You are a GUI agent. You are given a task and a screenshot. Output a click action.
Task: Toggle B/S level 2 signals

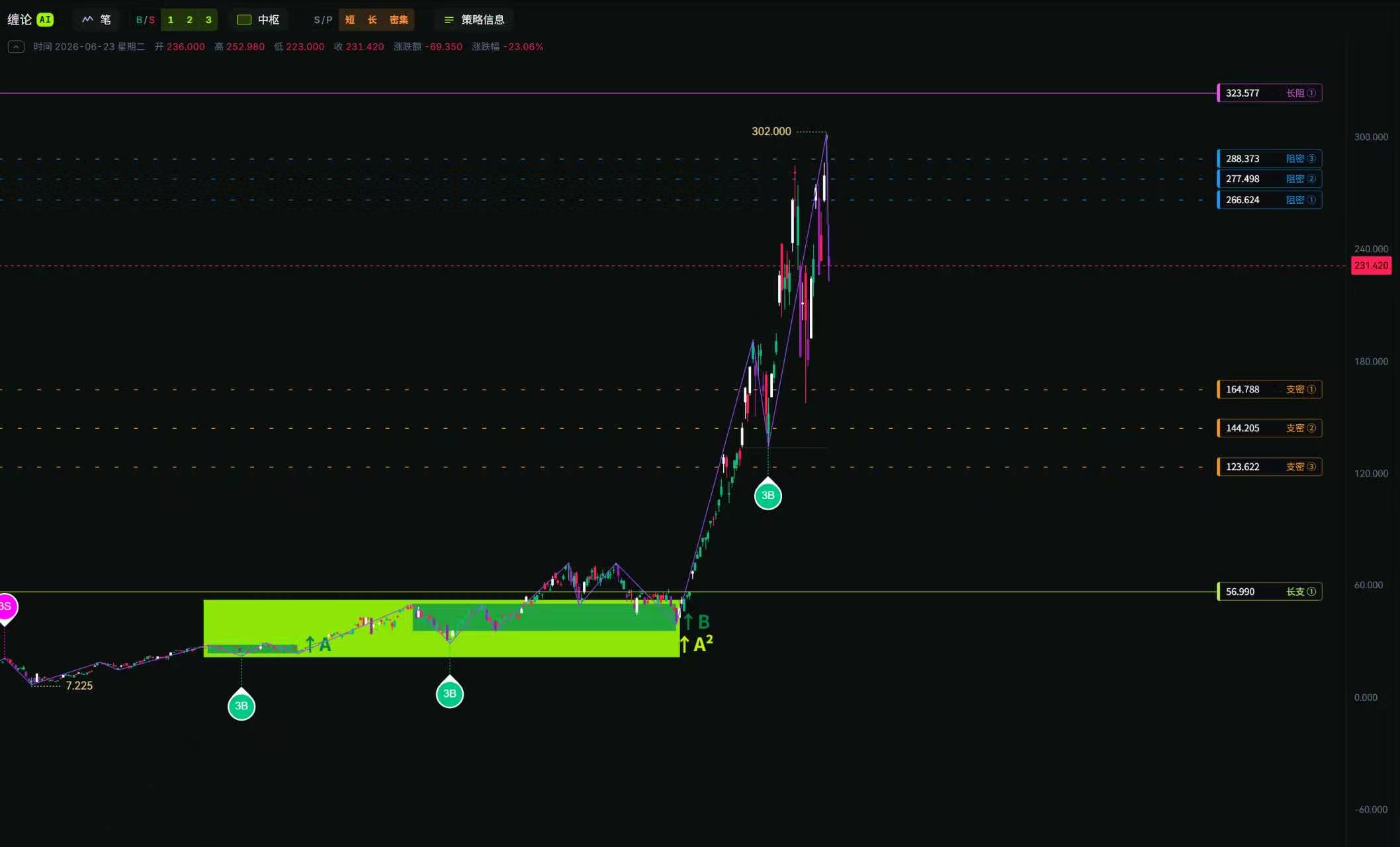point(189,20)
